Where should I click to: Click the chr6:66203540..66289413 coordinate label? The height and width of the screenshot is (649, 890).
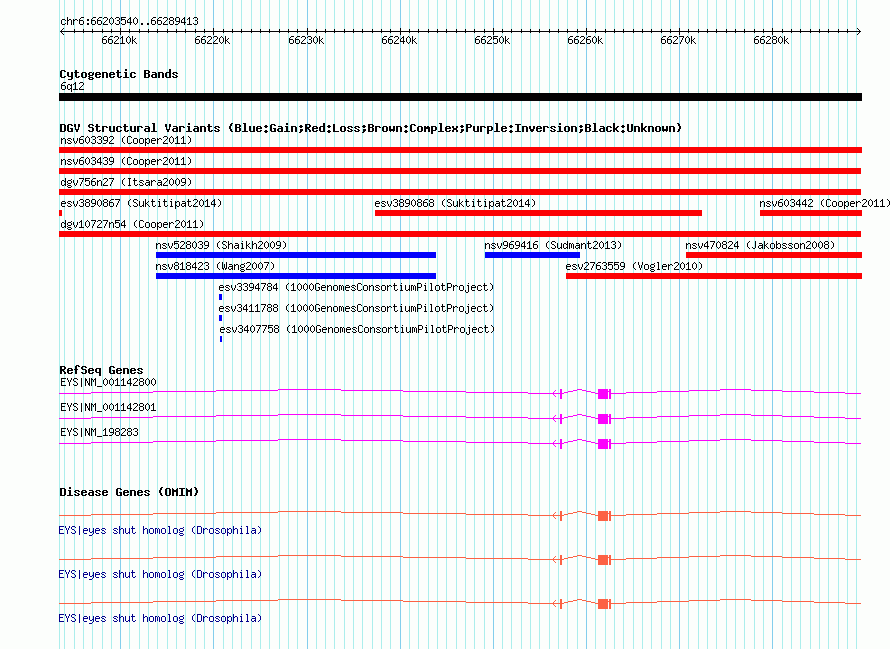tap(129, 21)
